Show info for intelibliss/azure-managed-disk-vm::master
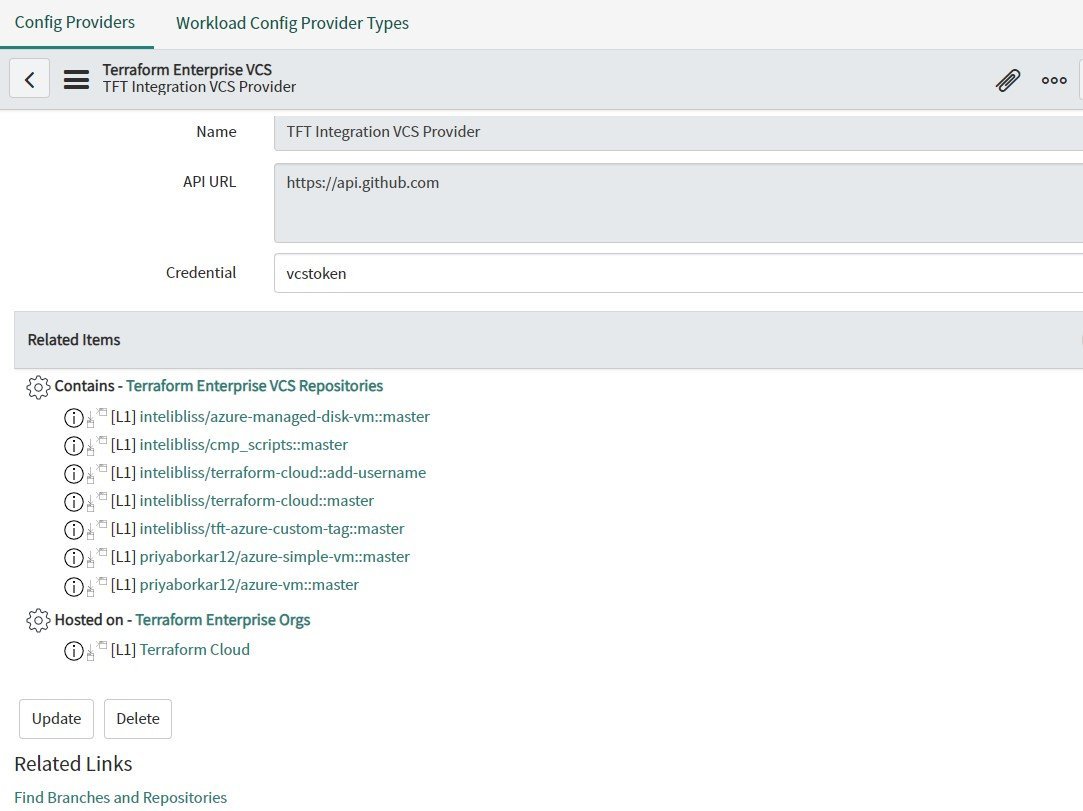This screenshot has height=811, width=1083. pos(73,418)
